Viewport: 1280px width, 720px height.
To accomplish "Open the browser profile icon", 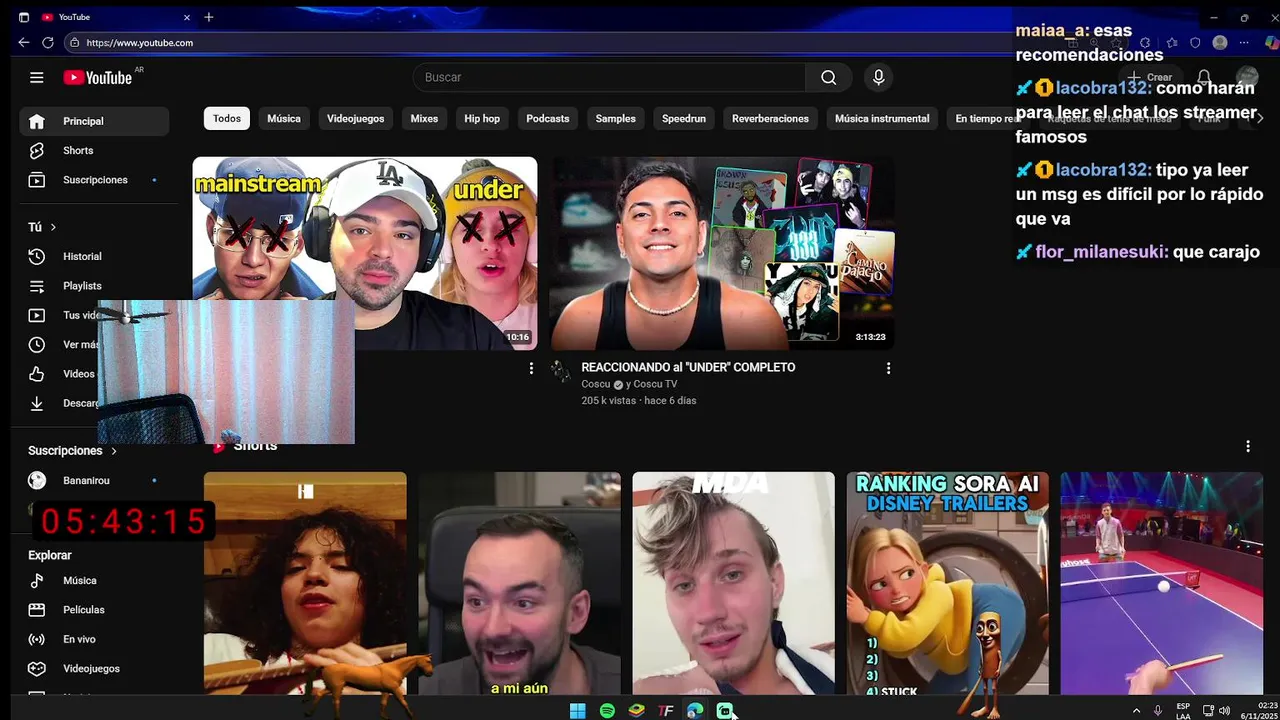I will tap(1219, 43).
